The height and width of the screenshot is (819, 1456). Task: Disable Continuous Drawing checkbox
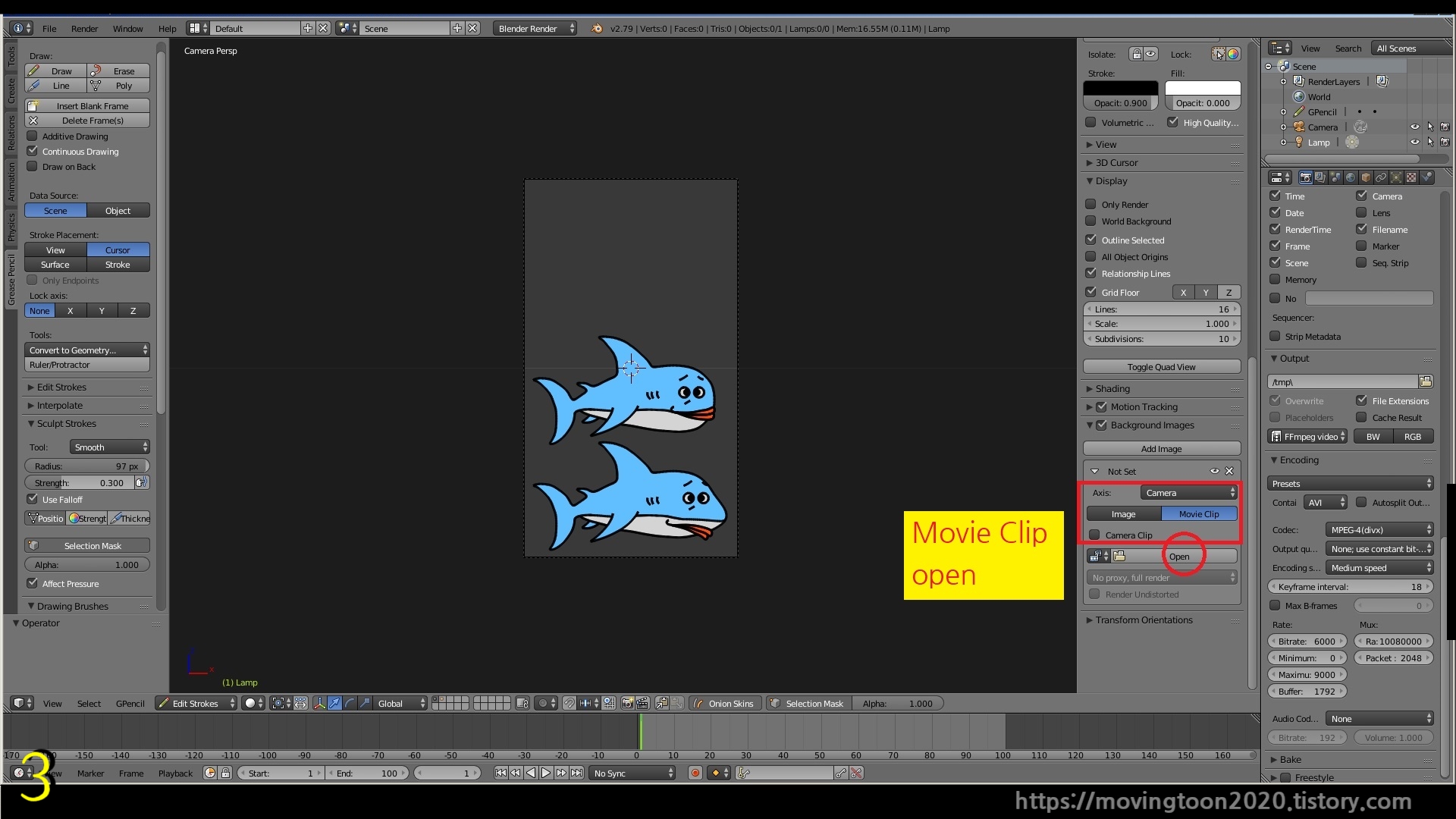(32, 151)
